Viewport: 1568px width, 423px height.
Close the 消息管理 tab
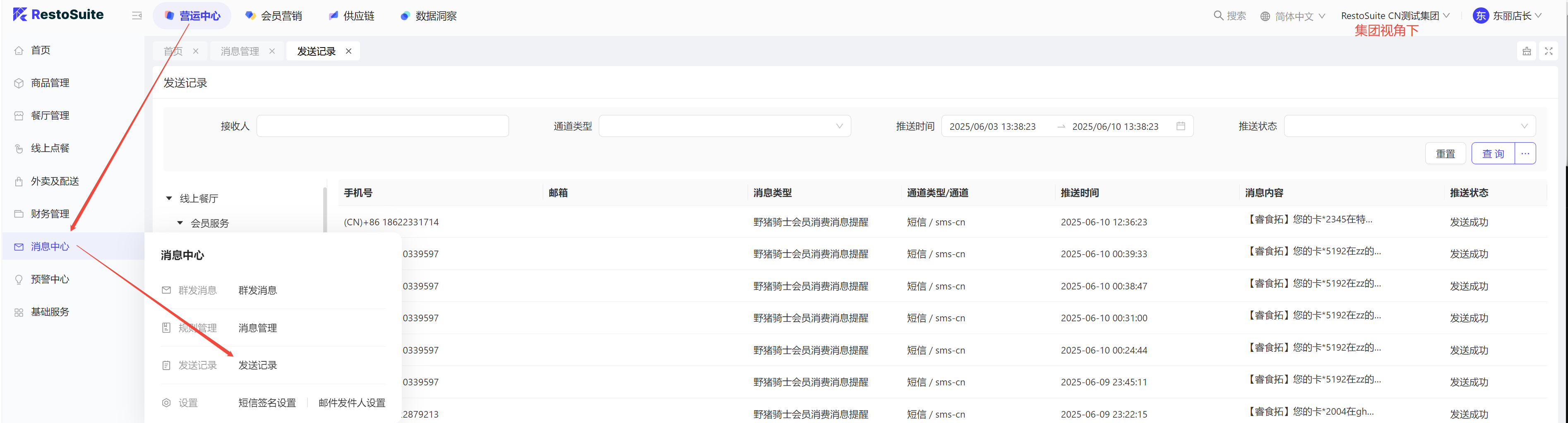pos(272,51)
